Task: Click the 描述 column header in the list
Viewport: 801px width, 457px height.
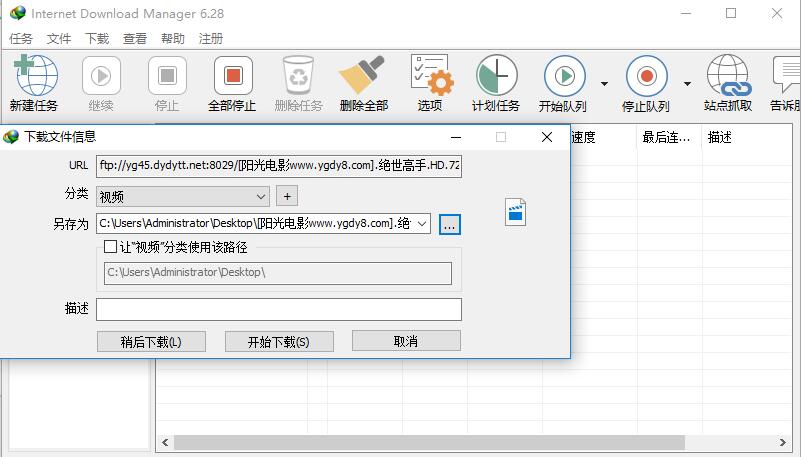Action: [747, 137]
